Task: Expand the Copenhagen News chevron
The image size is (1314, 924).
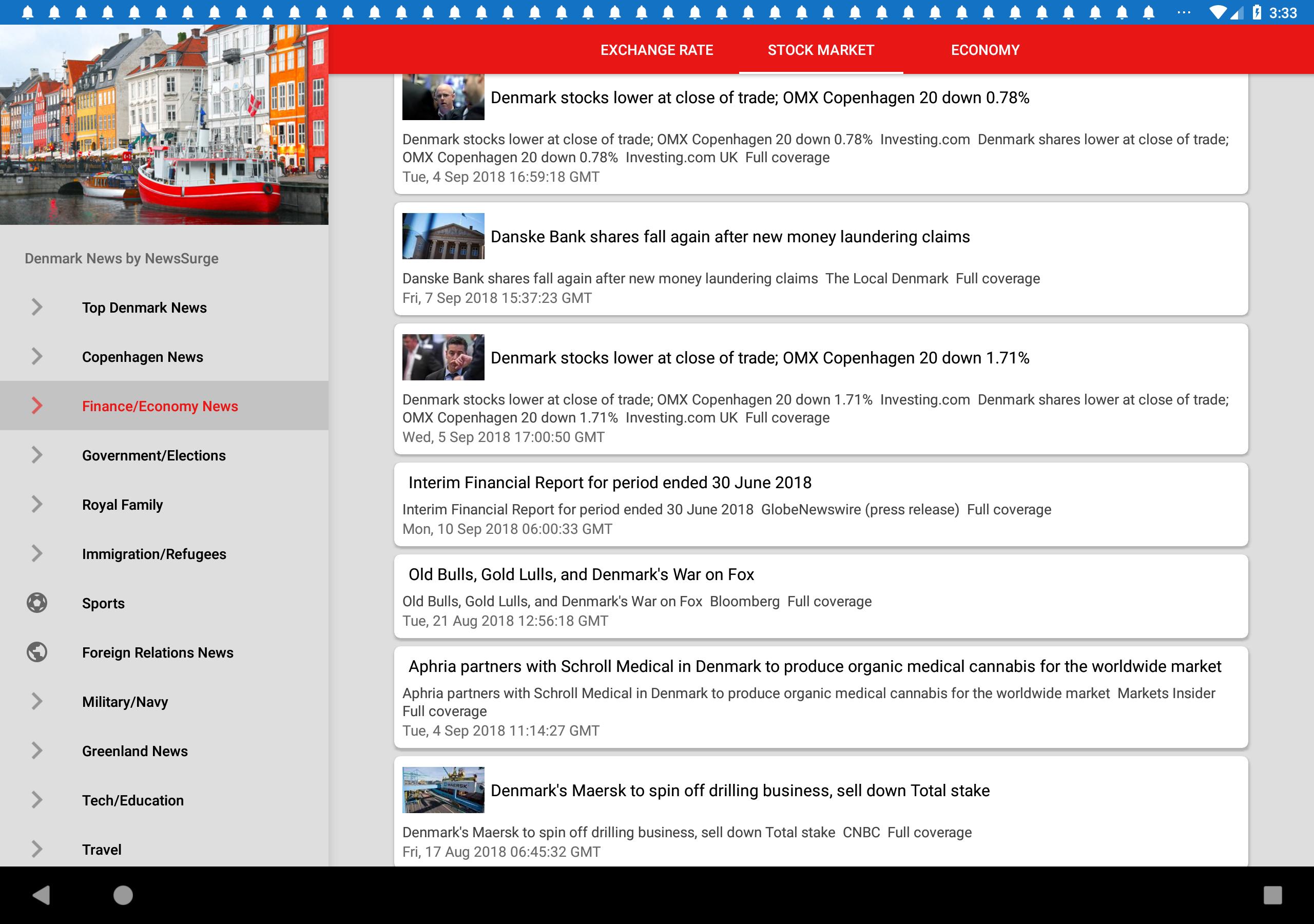Action: [36, 357]
